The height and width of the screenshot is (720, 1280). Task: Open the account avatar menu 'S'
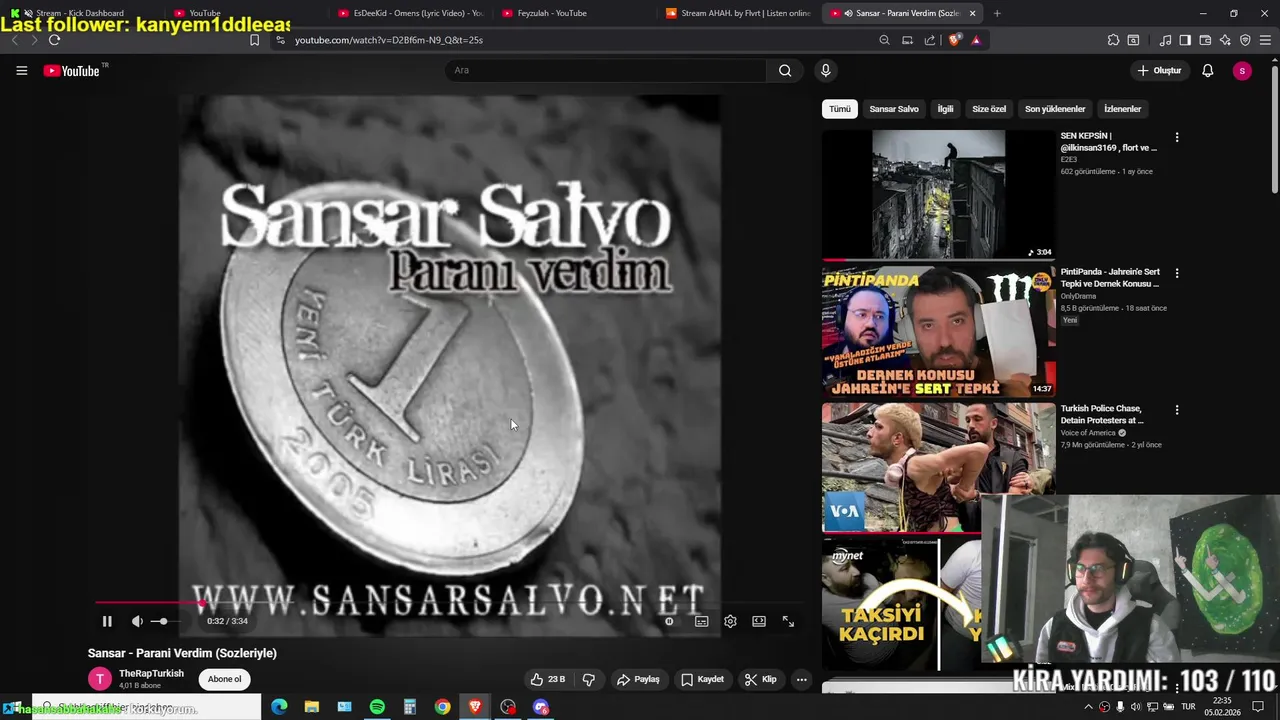1242,70
